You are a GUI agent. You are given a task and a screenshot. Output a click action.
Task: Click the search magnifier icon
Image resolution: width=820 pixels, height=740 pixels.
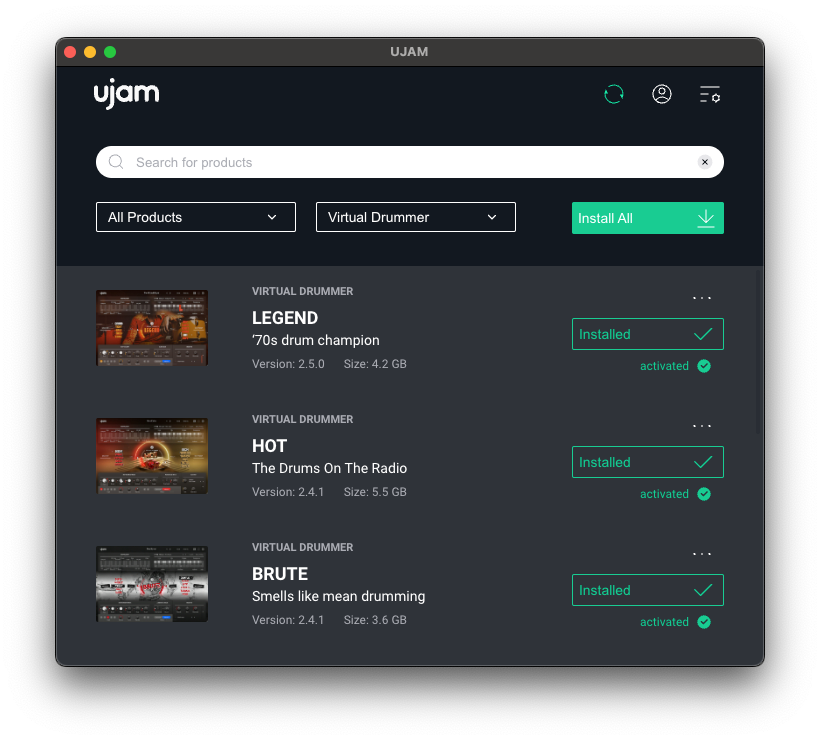tap(116, 162)
